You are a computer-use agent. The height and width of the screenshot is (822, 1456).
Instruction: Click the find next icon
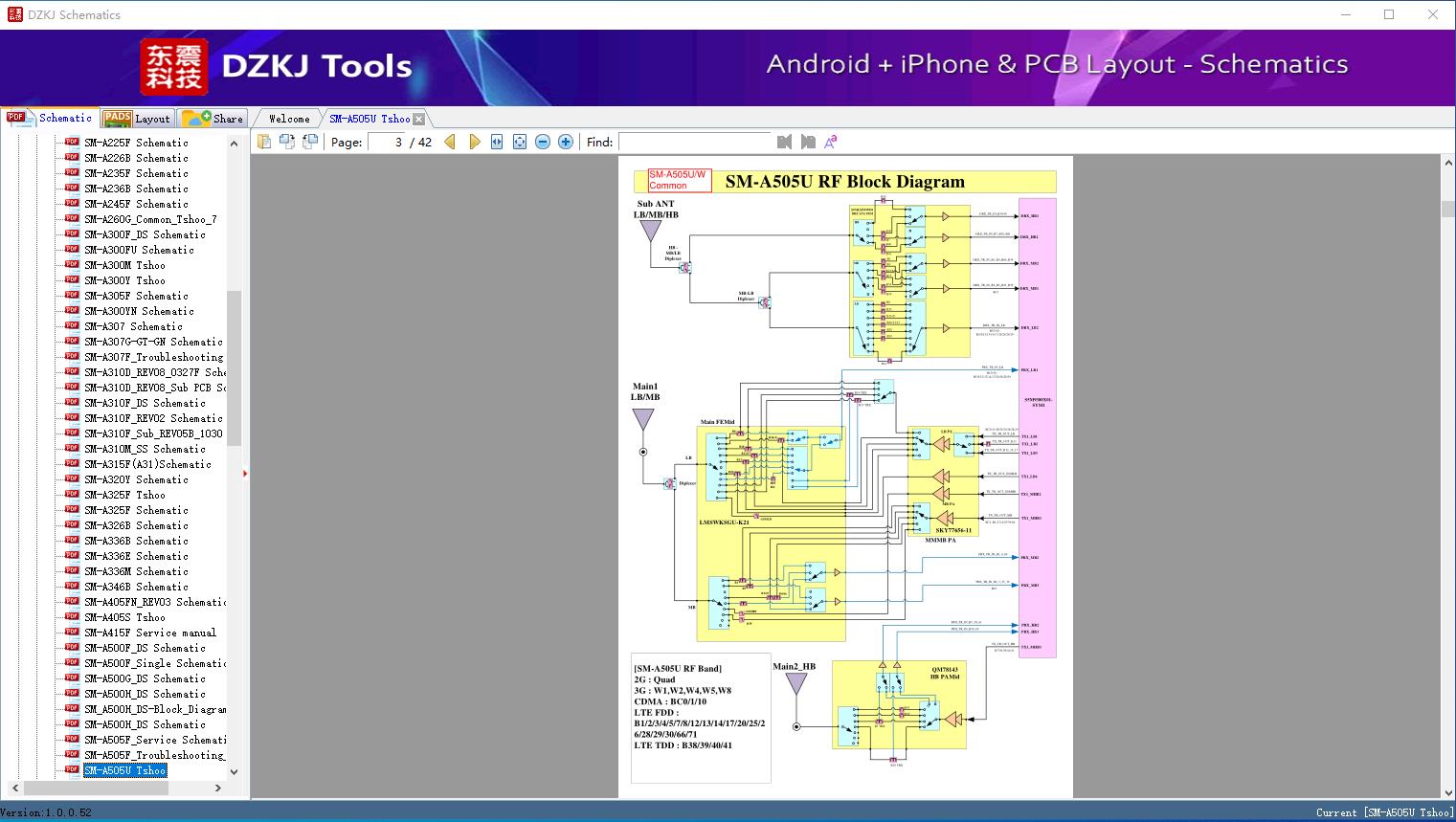coord(808,142)
